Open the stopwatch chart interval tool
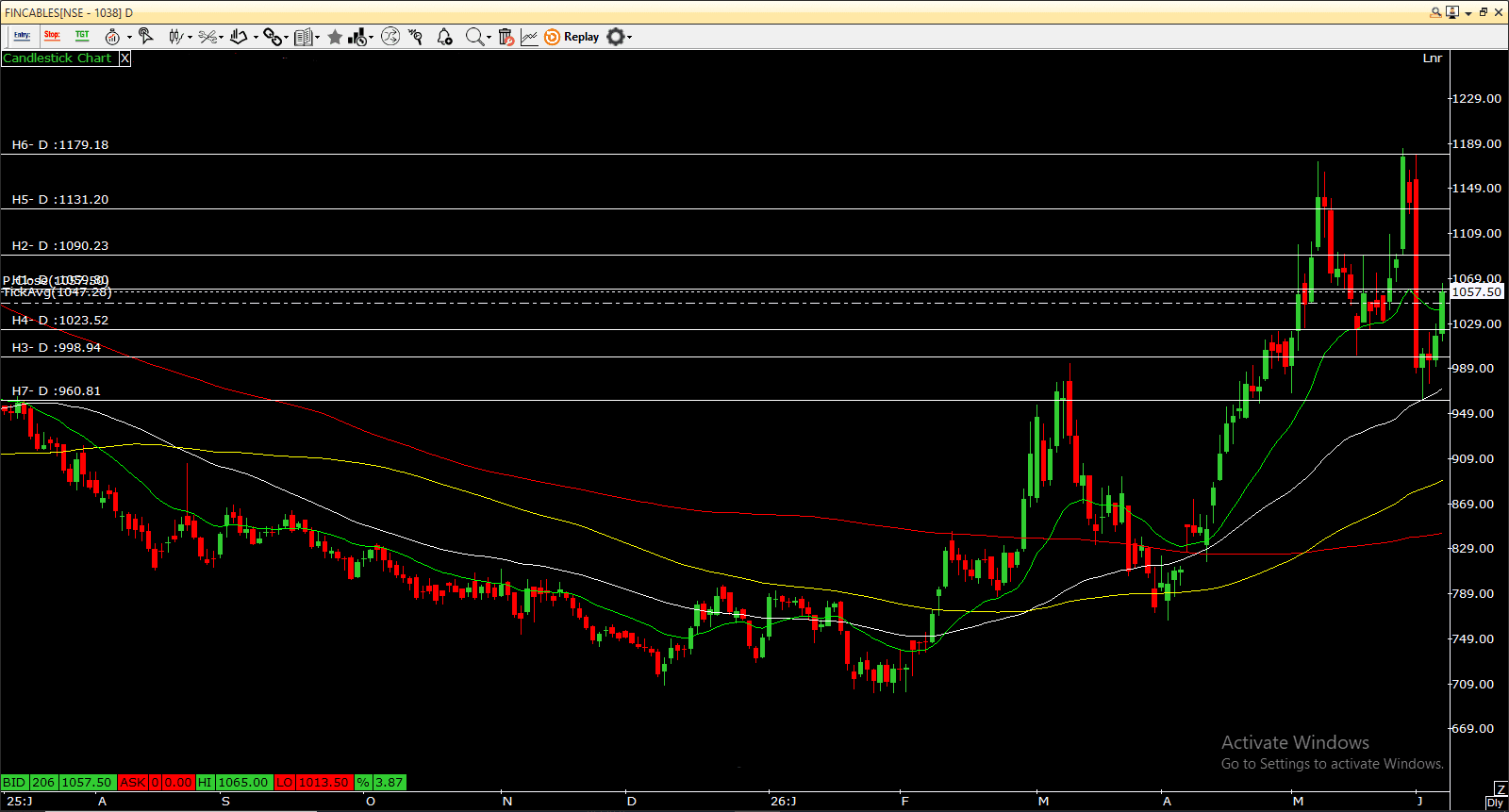1509x812 pixels. click(112, 37)
